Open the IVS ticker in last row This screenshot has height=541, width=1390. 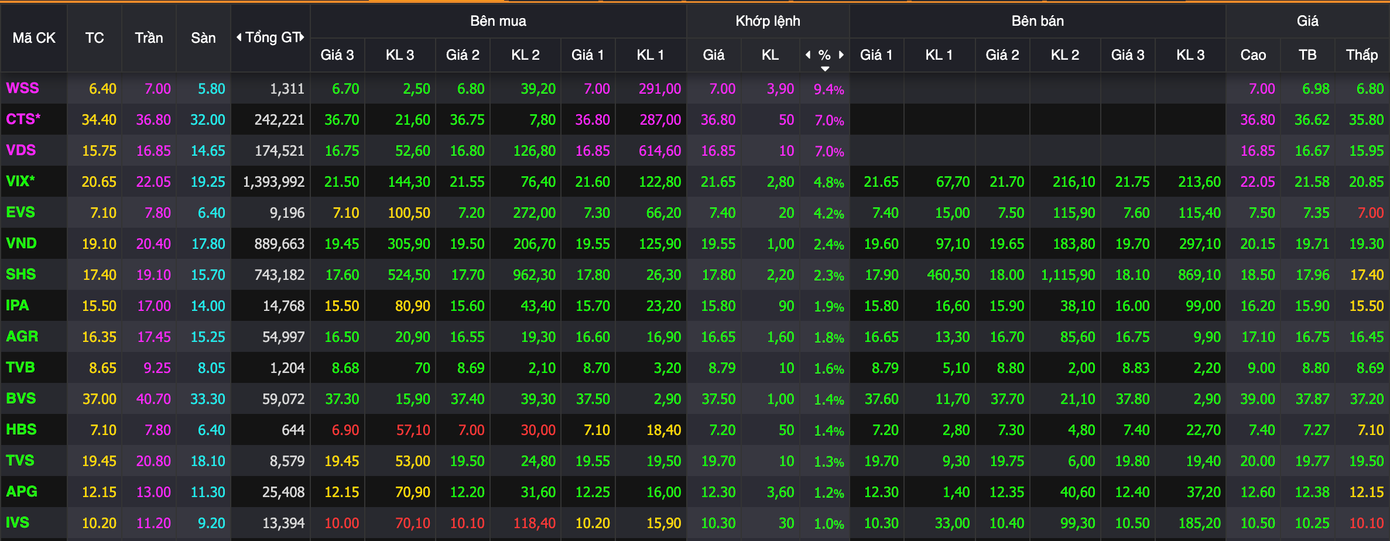coord(19,523)
